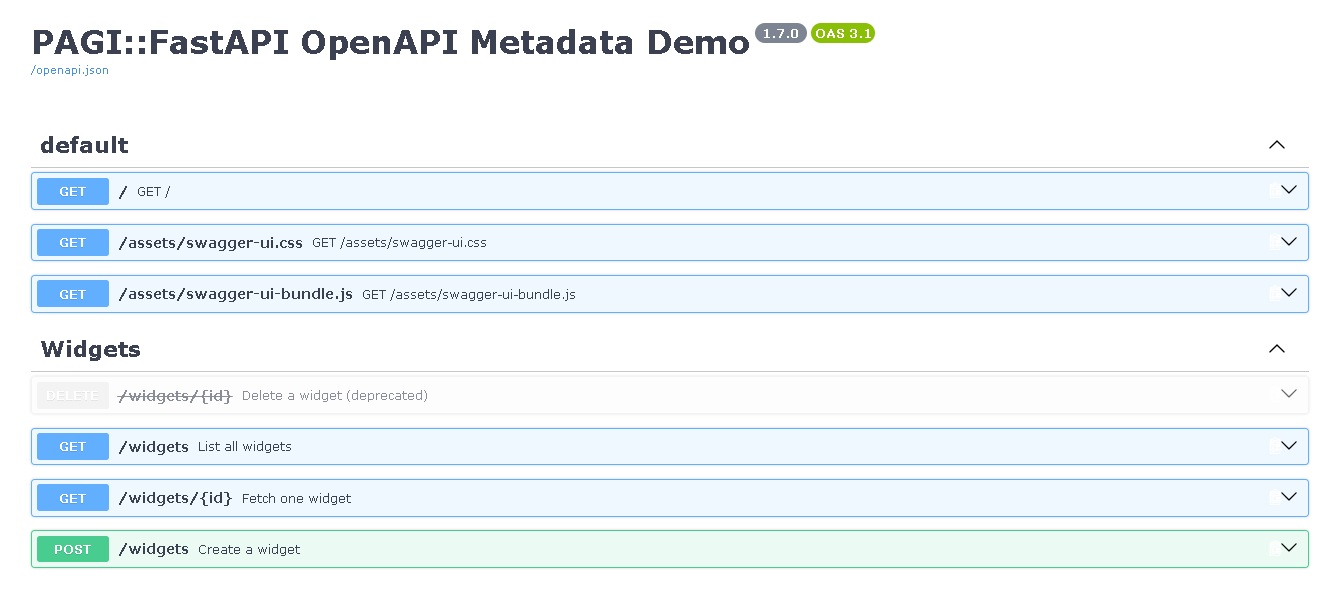Open the /openapi.json link
Viewport: 1330px width, 610px height.
click(70, 71)
